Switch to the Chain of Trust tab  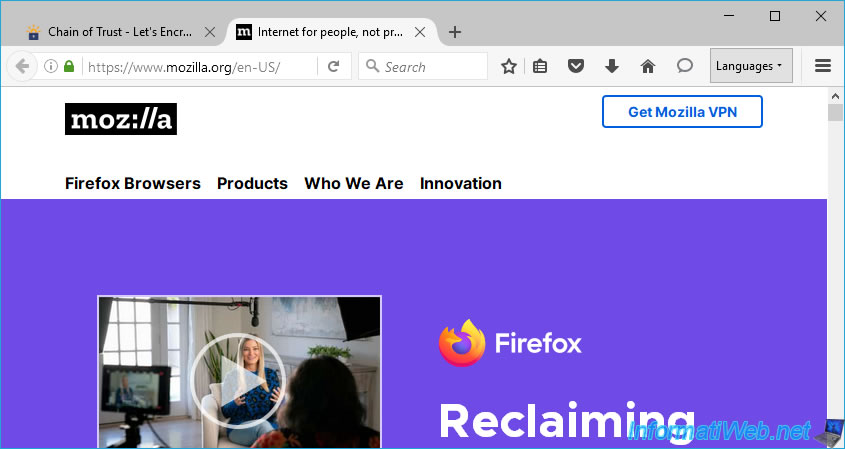119,32
